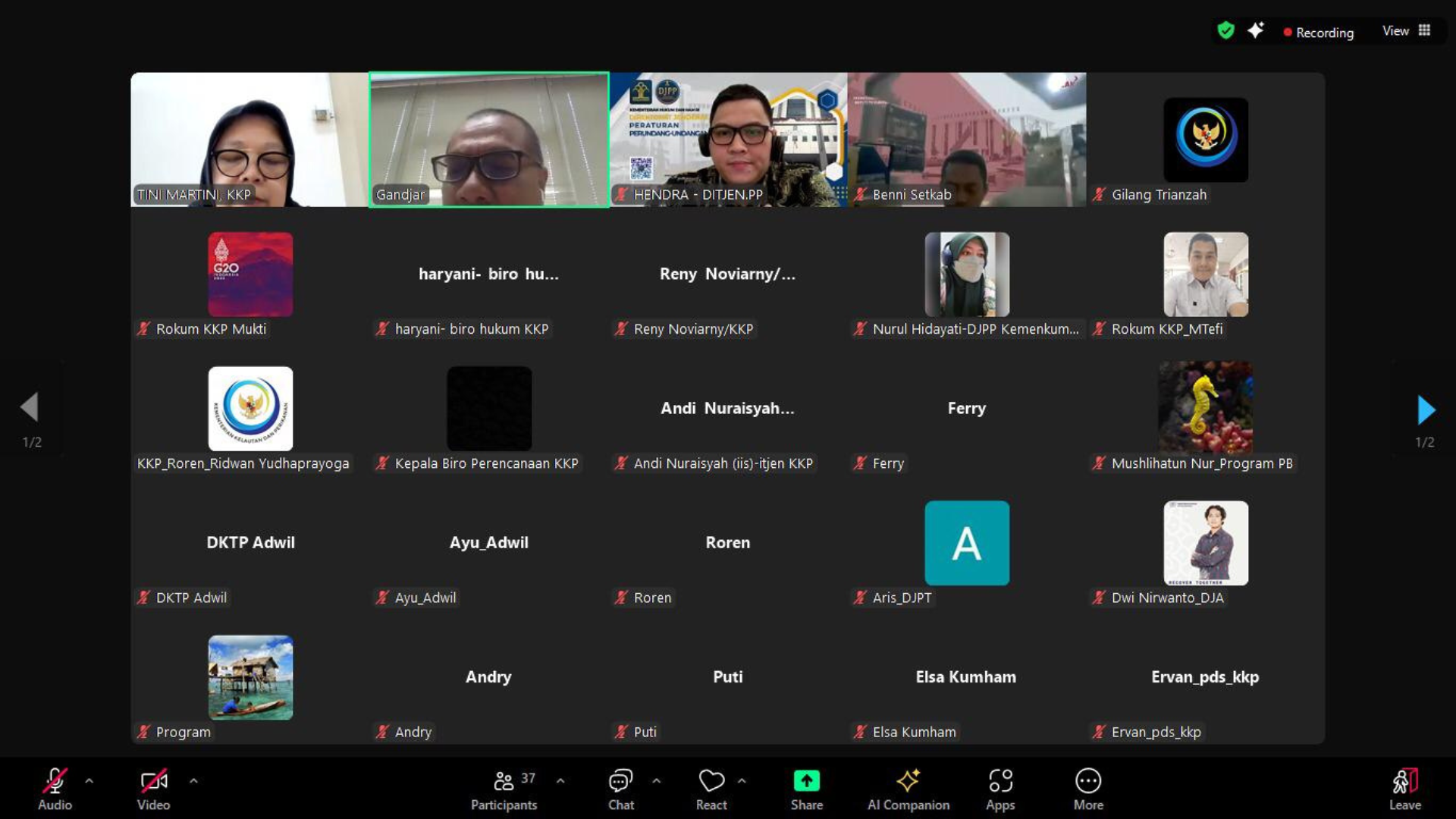This screenshot has width=1456, height=819.
Task: Click the DKTP Adwil center name text
Action: point(250,543)
